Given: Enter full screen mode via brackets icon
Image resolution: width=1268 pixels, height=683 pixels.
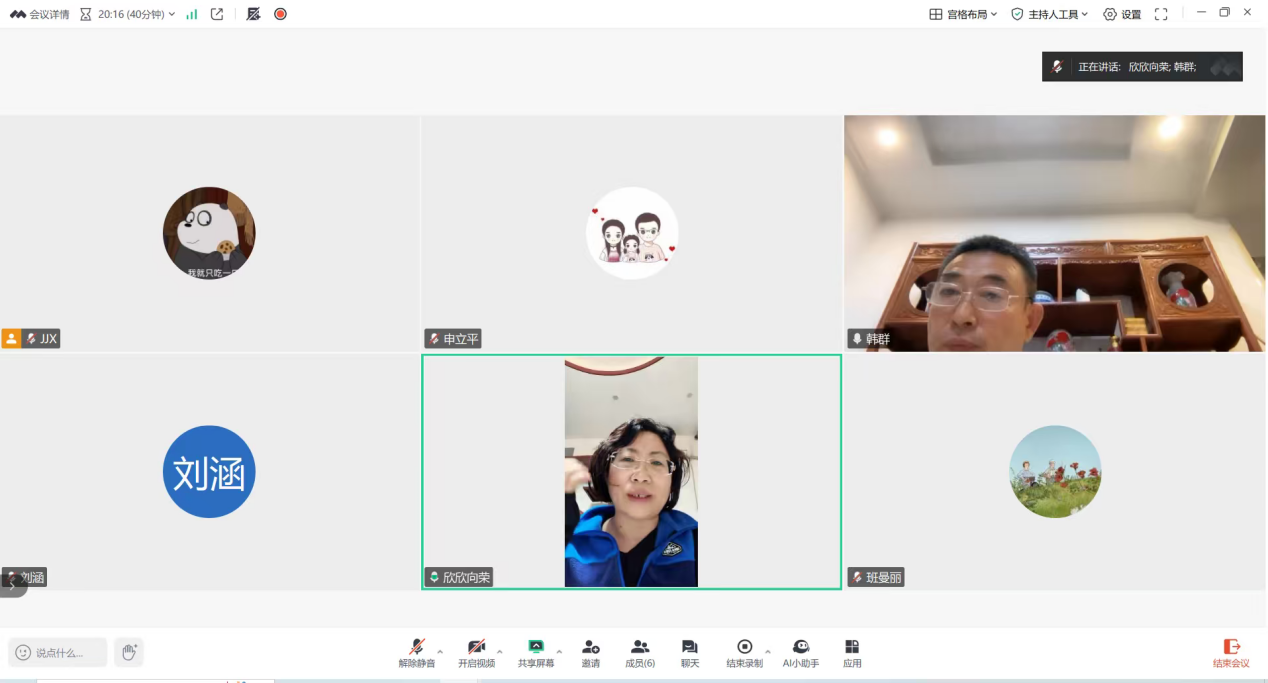Looking at the screenshot, I should (1161, 14).
